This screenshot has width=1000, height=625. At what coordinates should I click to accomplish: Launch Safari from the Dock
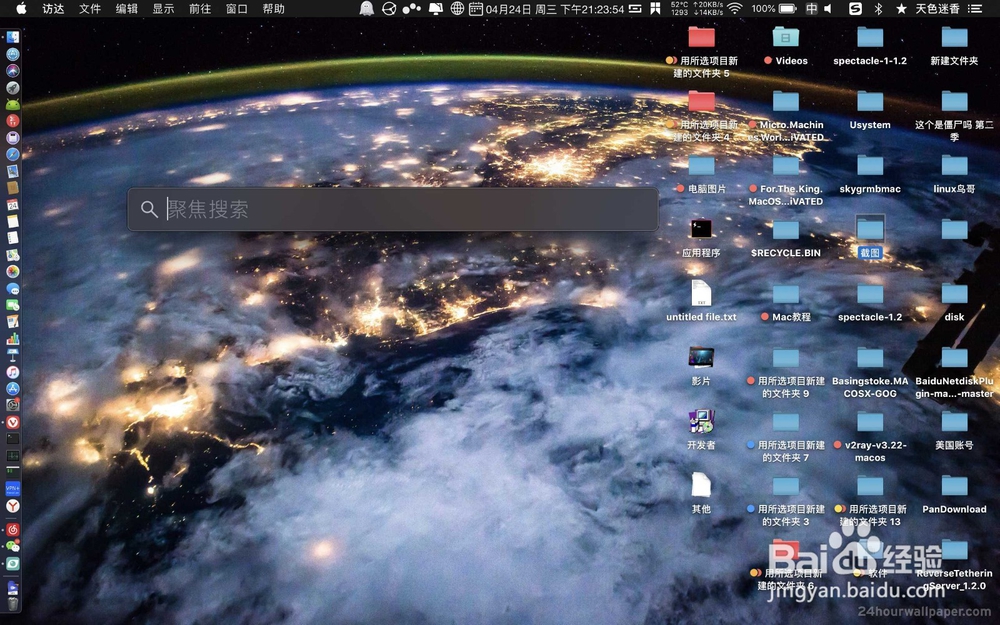[x=12, y=155]
